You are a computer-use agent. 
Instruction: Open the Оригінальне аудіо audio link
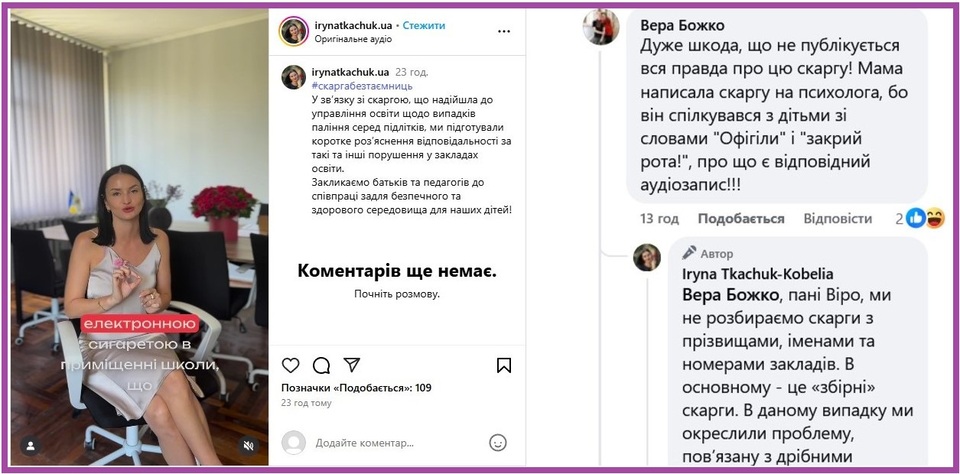(x=353, y=39)
